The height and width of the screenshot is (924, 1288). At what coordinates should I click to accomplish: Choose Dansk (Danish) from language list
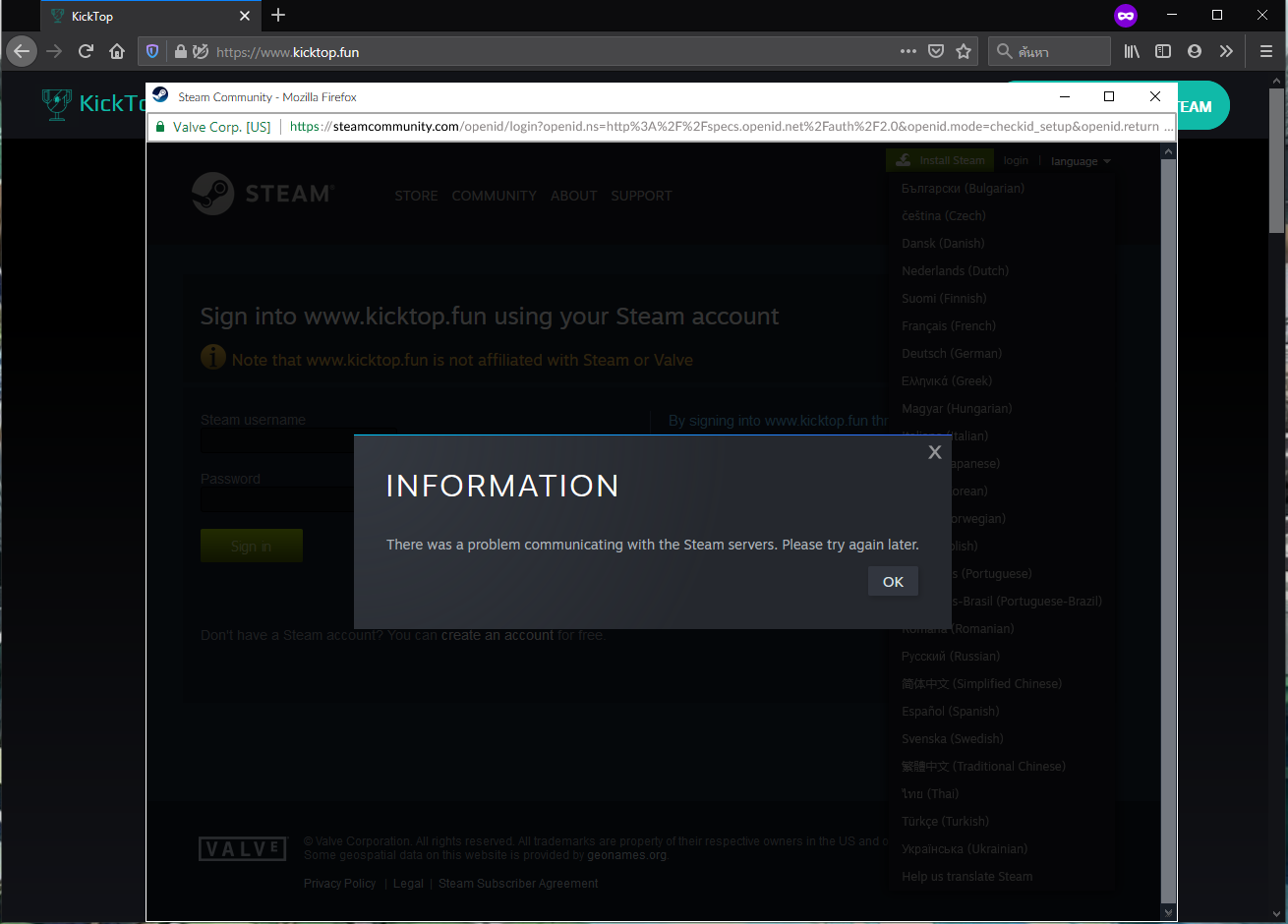tap(943, 243)
